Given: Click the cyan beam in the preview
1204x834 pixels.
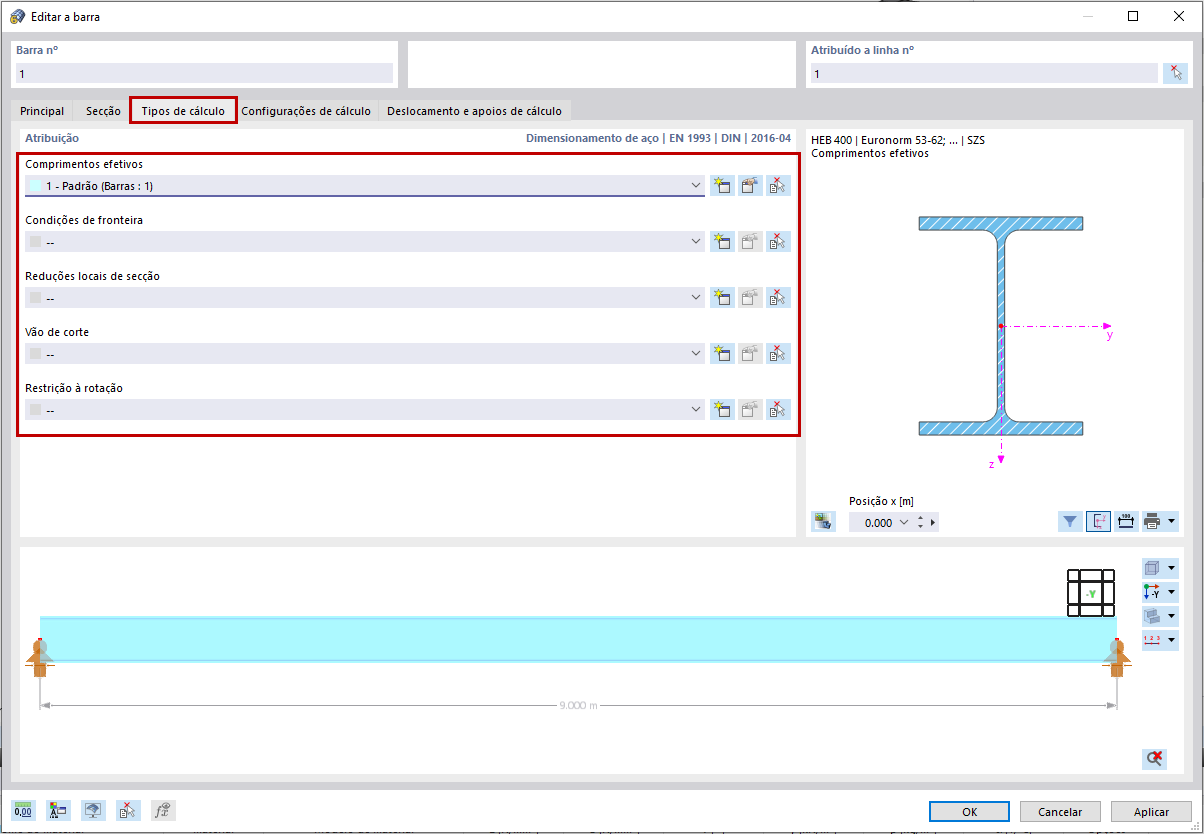Looking at the screenshot, I should pyautogui.click(x=577, y=639).
